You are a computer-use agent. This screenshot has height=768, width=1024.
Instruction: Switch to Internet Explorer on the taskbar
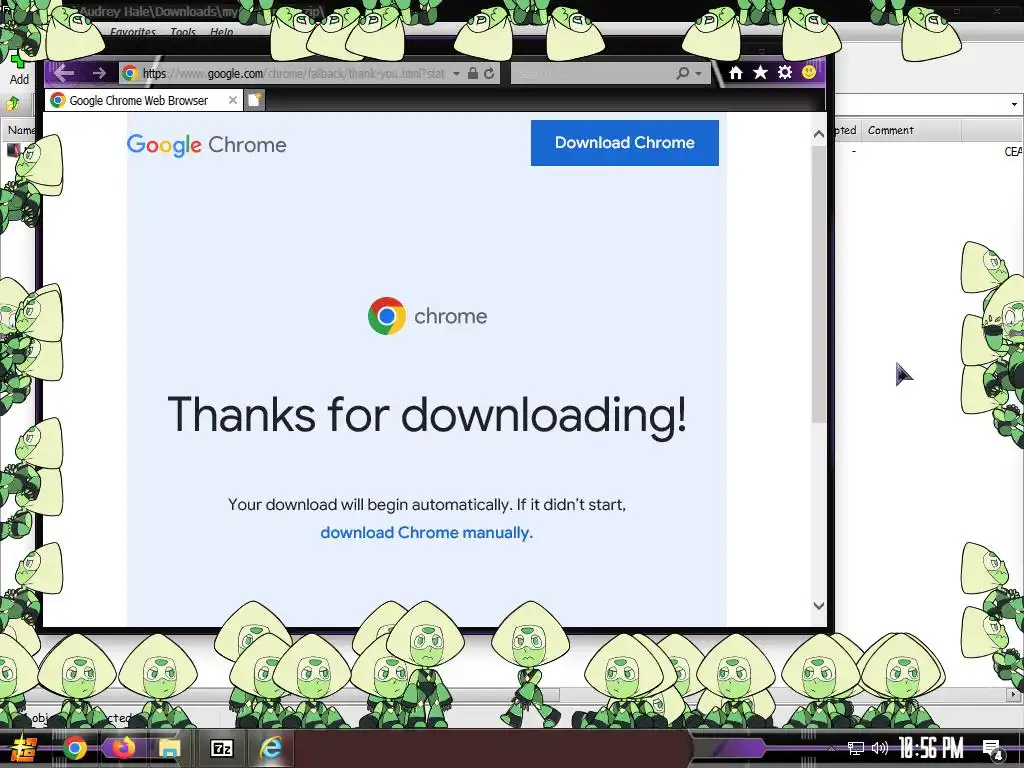(x=270, y=748)
